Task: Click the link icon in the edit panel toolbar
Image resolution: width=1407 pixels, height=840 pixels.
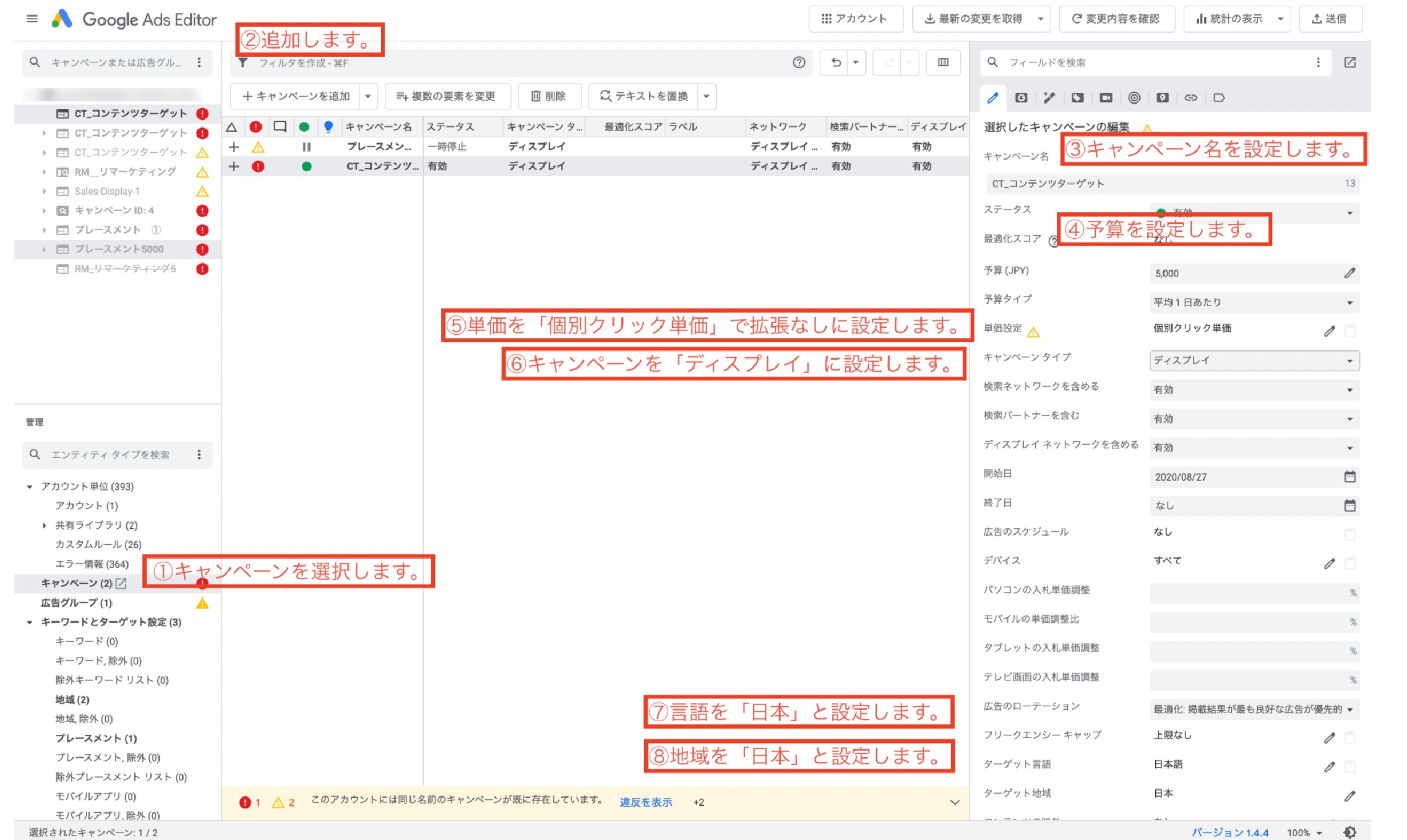Action: (1190, 98)
